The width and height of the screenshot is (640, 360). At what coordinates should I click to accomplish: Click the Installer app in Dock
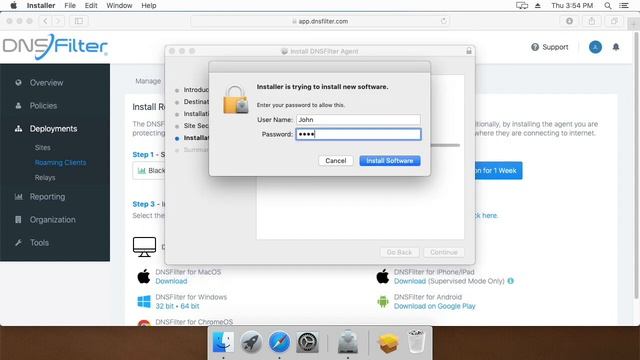tap(348, 342)
